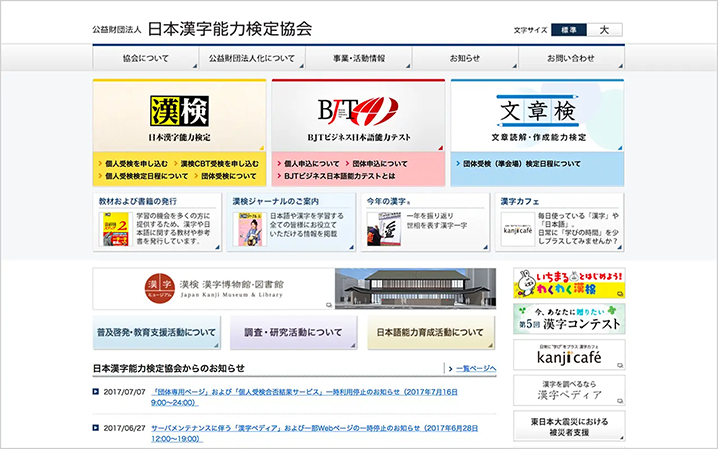Switch text size to 大

pyautogui.click(x=604, y=30)
